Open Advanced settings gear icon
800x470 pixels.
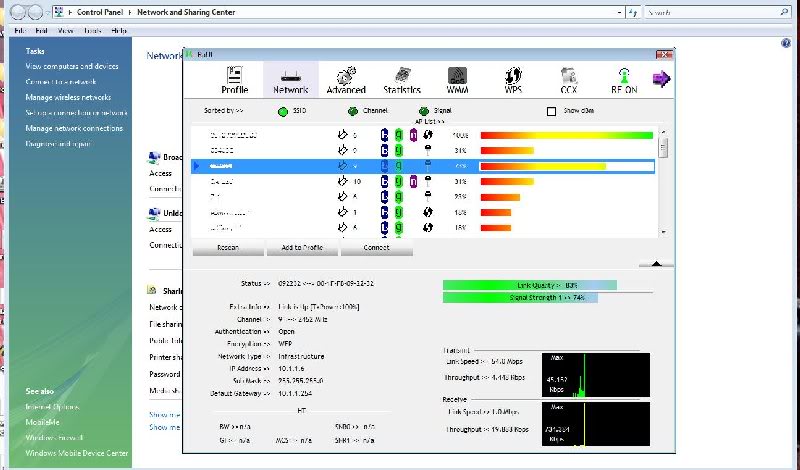[345, 80]
